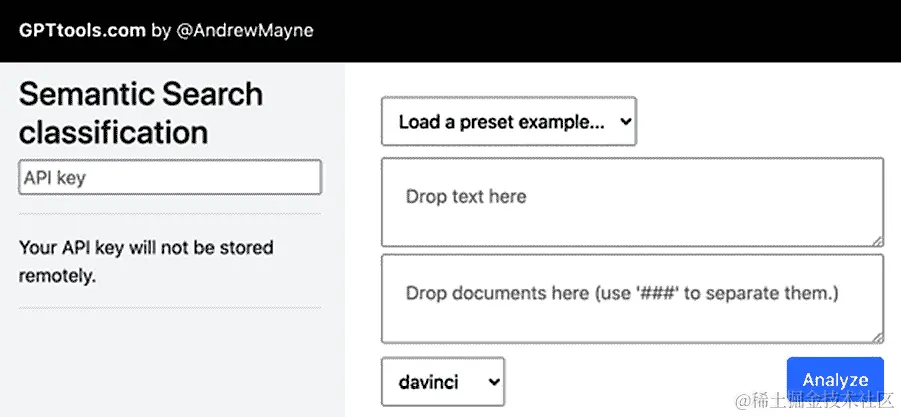Click the '###' separator hint in documents box
This screenshot has height=417, width=901.
[649, 294]
